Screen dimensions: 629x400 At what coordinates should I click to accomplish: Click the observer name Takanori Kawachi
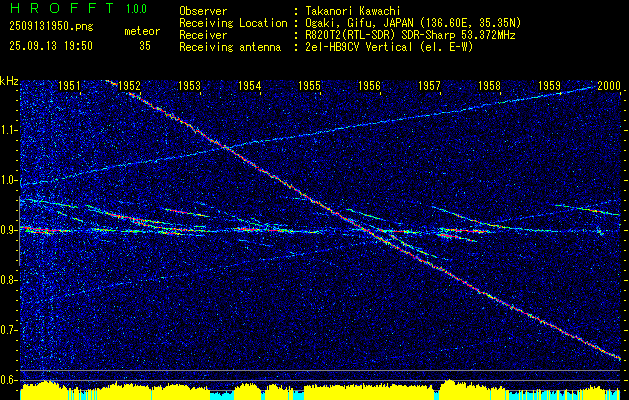pyautogui.click(x=353, y=11)
